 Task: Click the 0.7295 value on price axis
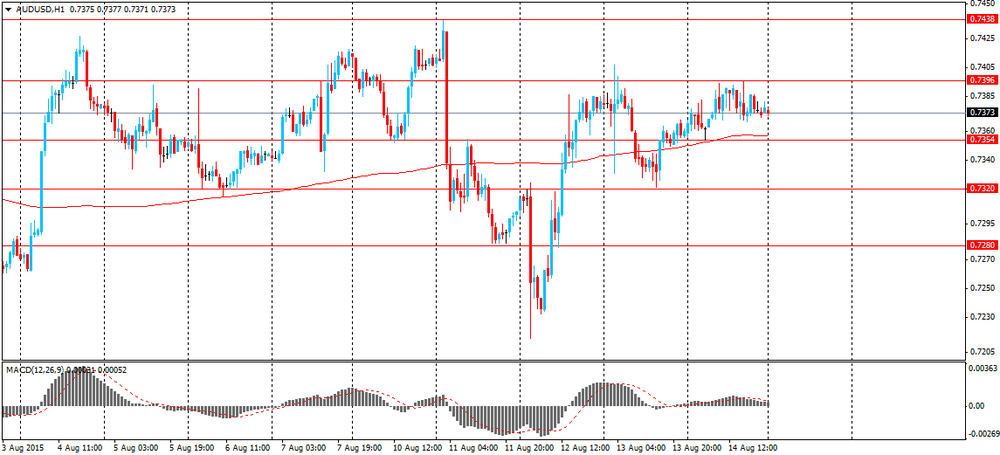point(979,224)
